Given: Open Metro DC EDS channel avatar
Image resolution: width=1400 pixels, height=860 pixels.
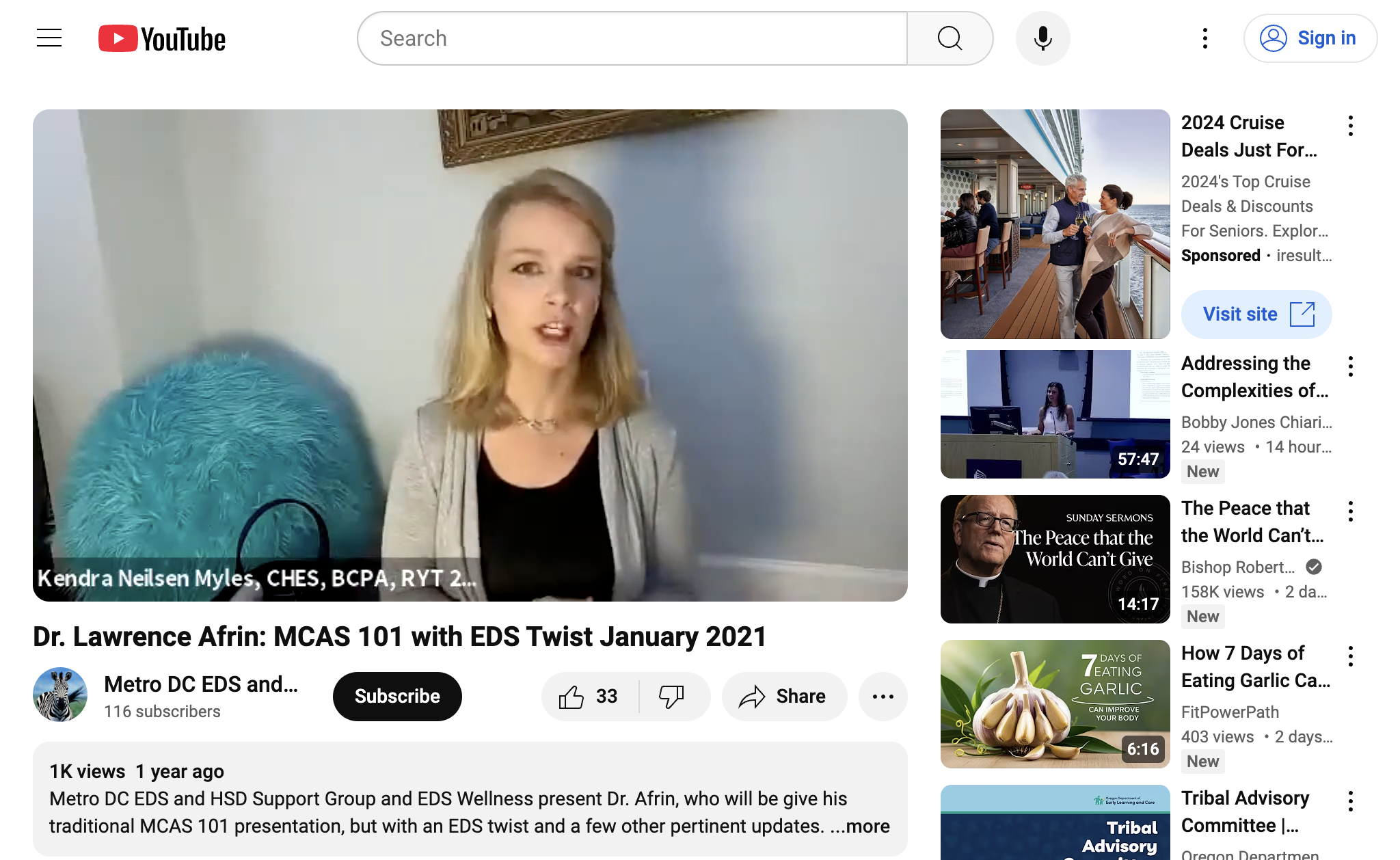Looking at the screenshot, I should pyautogui.click(x=60, y=695).
